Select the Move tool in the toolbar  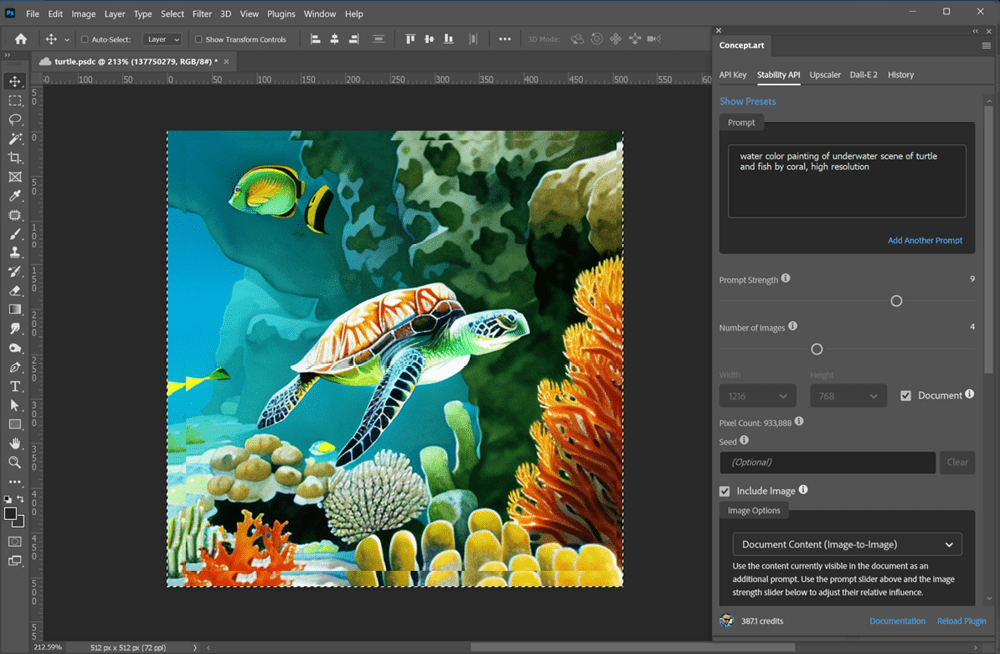tap(15, 82)
